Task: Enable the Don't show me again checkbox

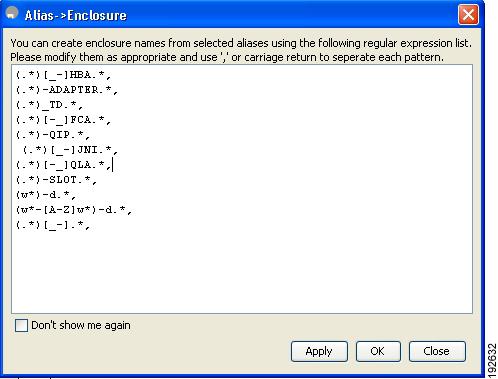Action: tap(21, 325)
